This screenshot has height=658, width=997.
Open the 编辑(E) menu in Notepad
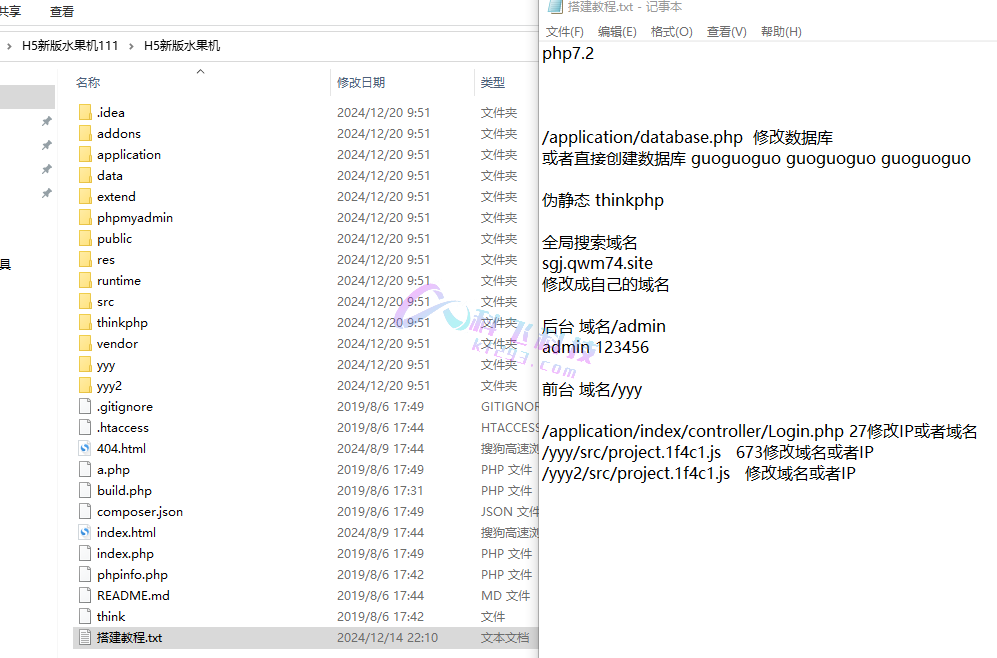617,32
